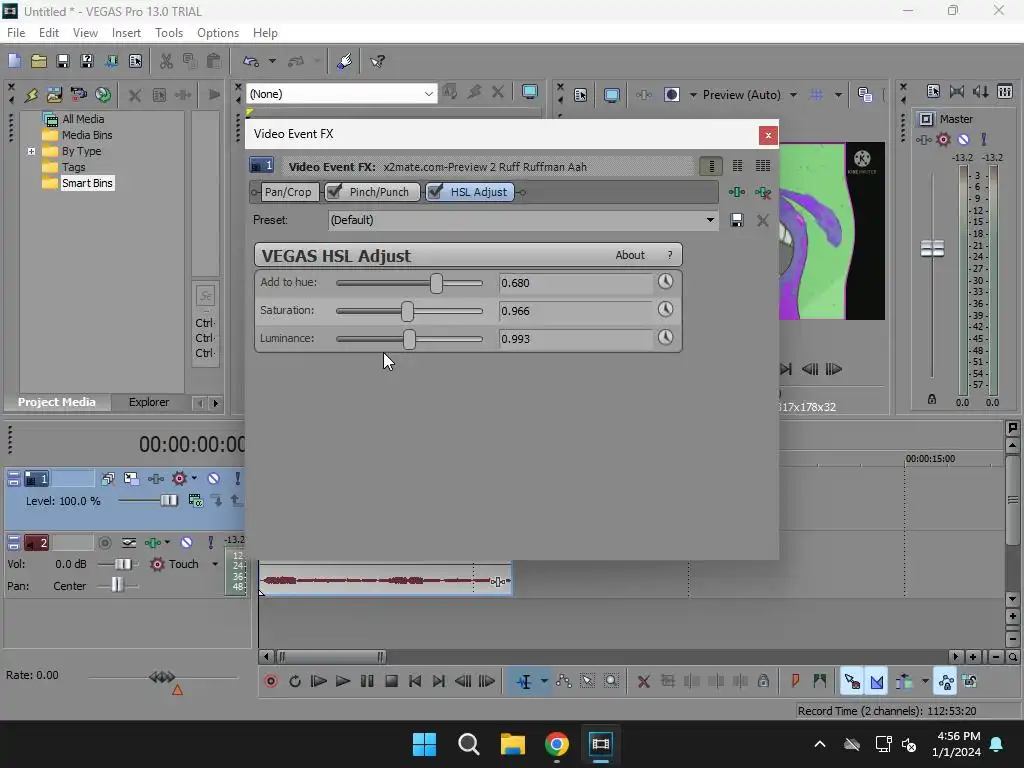Toggle Automatic Crossfades in timeline toolbar

pyautogui.click(x=876, y=681)
